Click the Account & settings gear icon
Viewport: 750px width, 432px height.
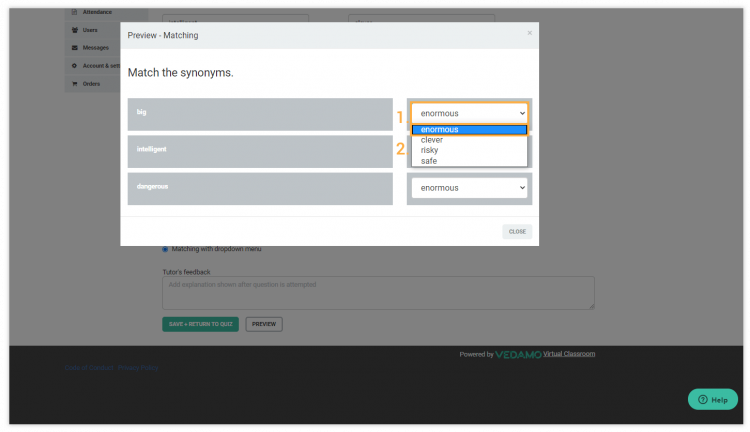[74, 66]
